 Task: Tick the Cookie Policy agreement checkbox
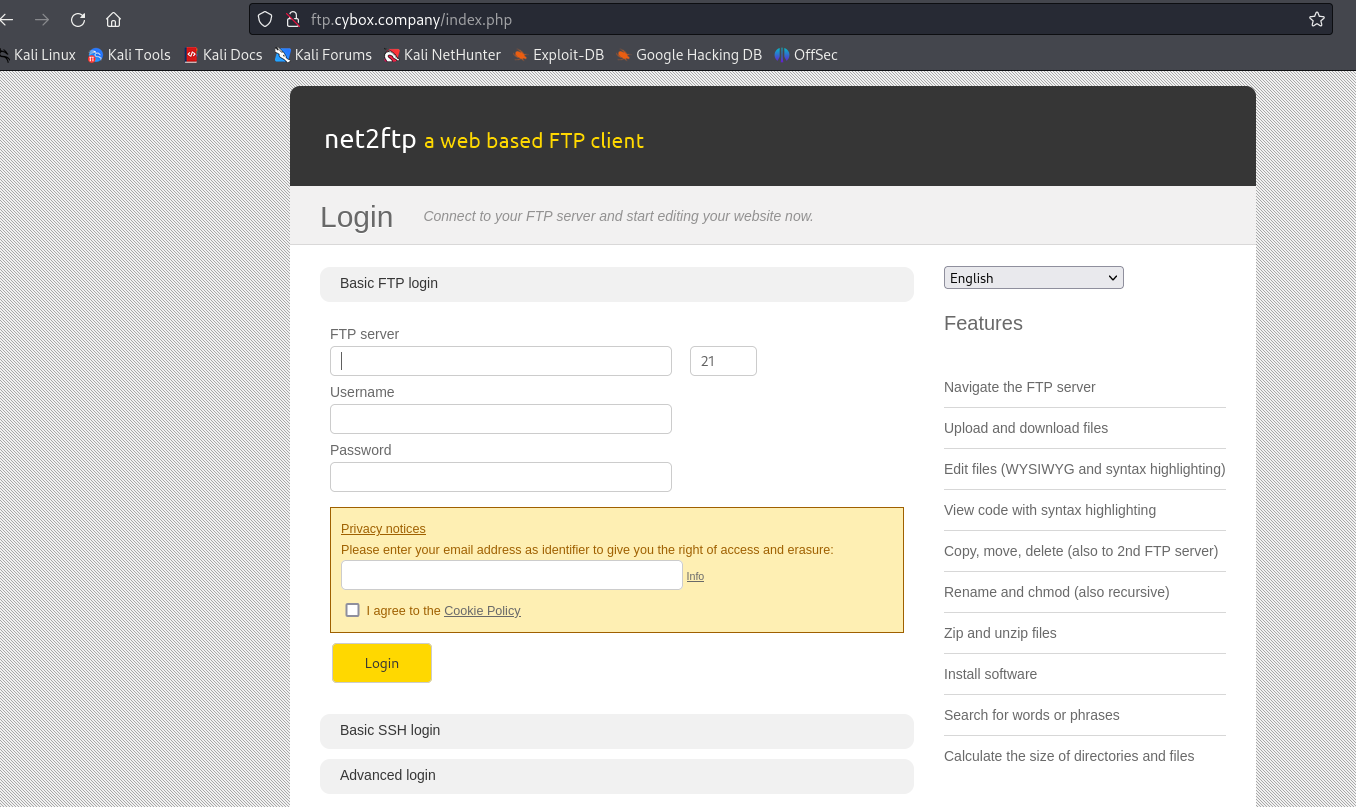pyautogui.click(x=352, y=610)
